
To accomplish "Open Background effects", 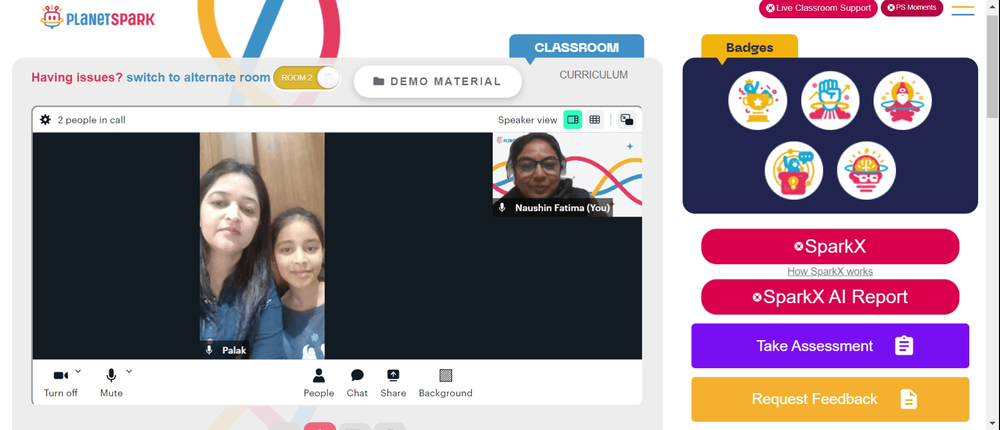I will click(446, 383).
